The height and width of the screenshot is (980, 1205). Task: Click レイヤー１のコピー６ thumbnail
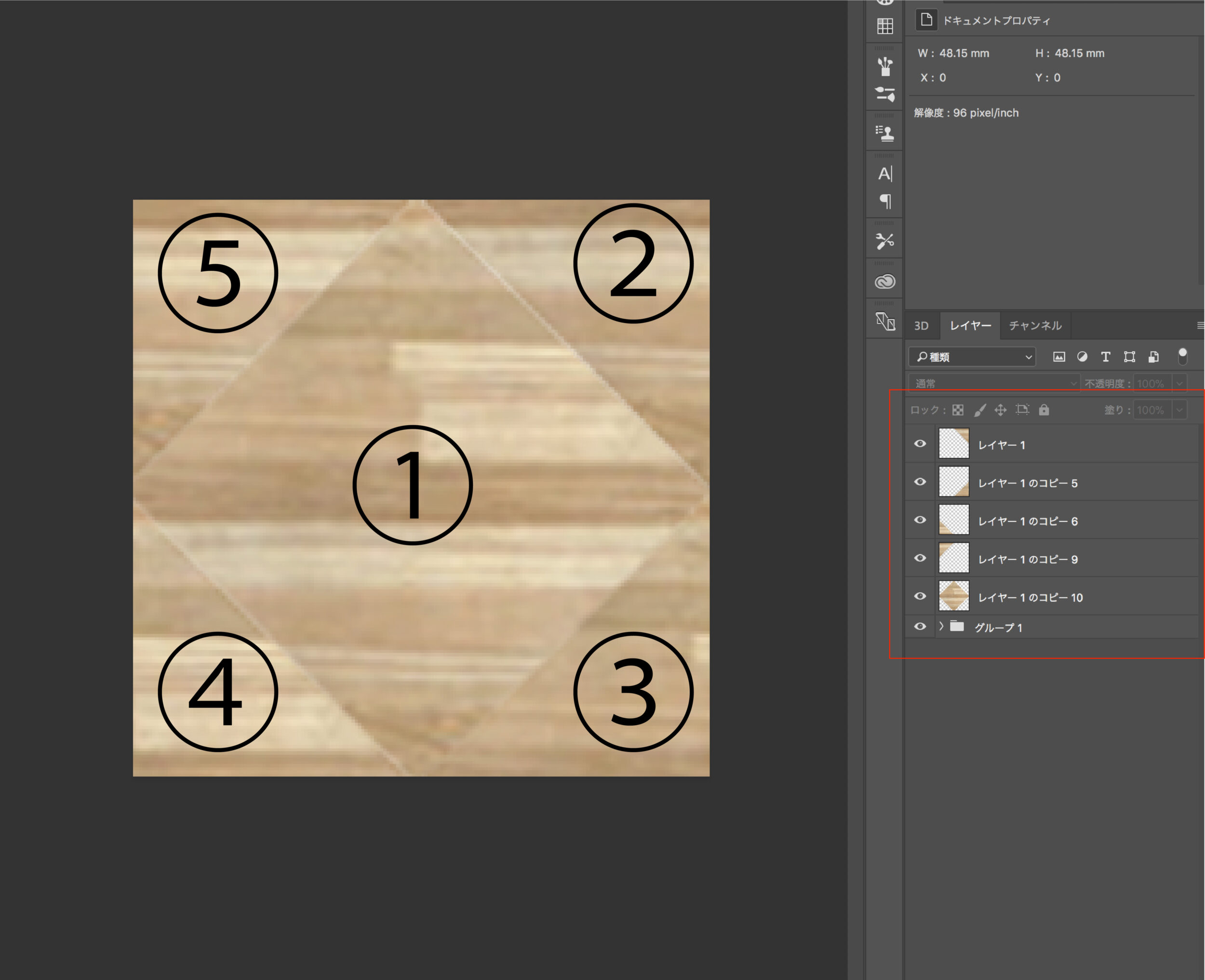point(951,520)
